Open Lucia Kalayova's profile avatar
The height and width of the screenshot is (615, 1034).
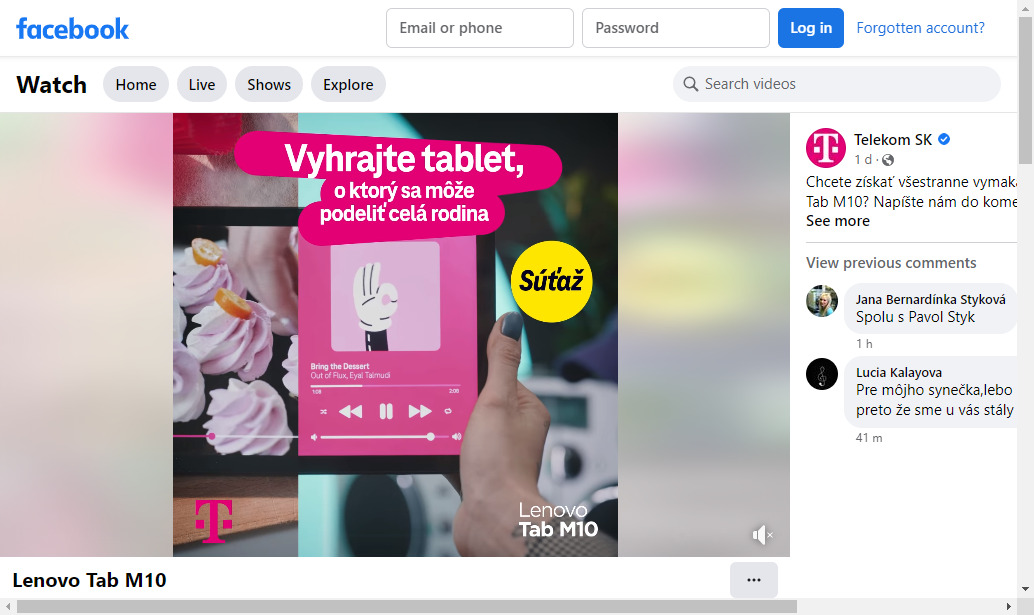coord(822,374)
